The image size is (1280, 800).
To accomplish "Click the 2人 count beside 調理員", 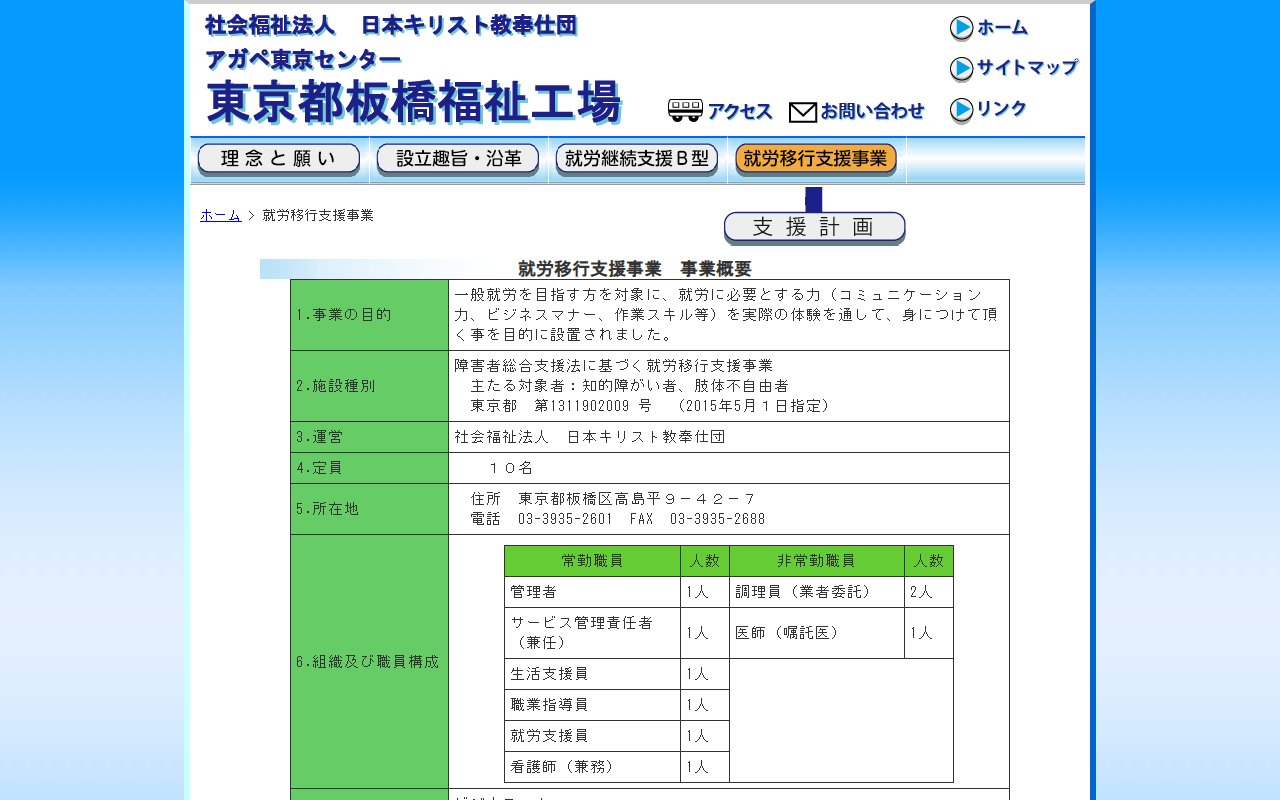I will (x=929, y=592).
